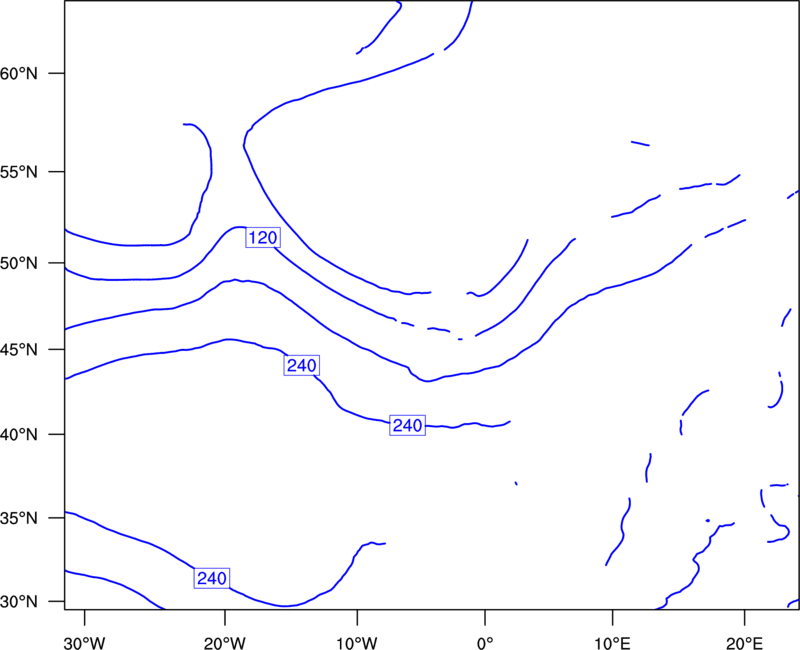Viewport: 800px width, 650px height.
Task: Click the 30°W longitude label
Action: click(x=85, y=643)
